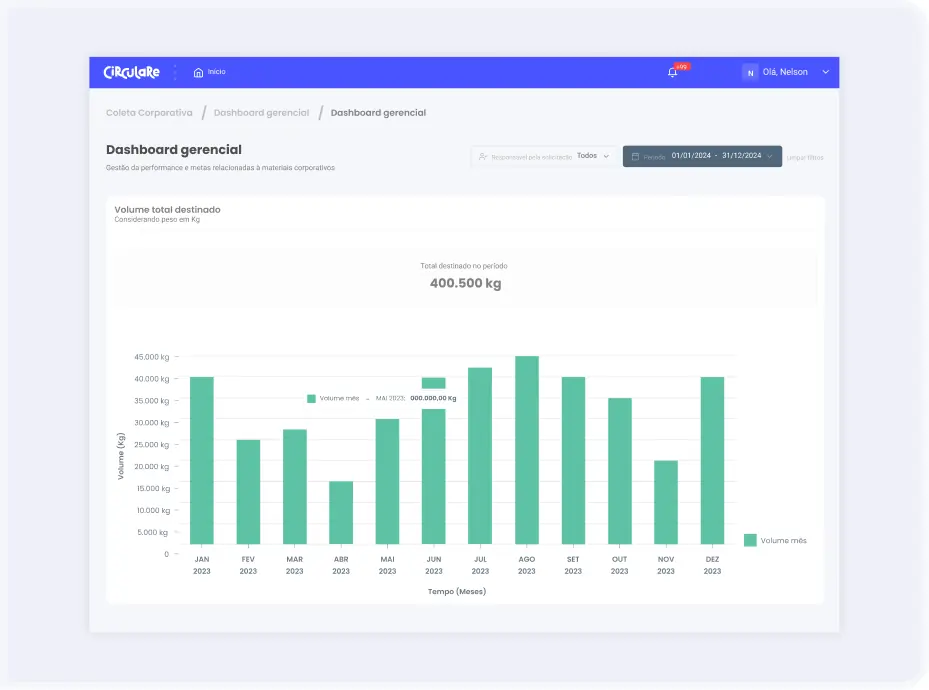Screen dimensions: 929x690
Task: Click the Início menu label
Action: pyautogui.click(x=216, y=72)
